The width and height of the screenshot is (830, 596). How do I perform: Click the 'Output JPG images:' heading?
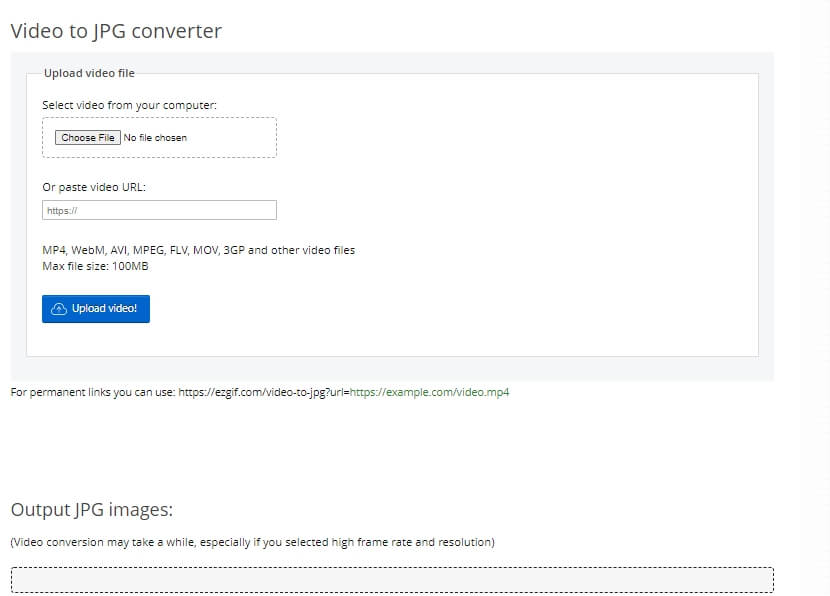coord(92,509)
